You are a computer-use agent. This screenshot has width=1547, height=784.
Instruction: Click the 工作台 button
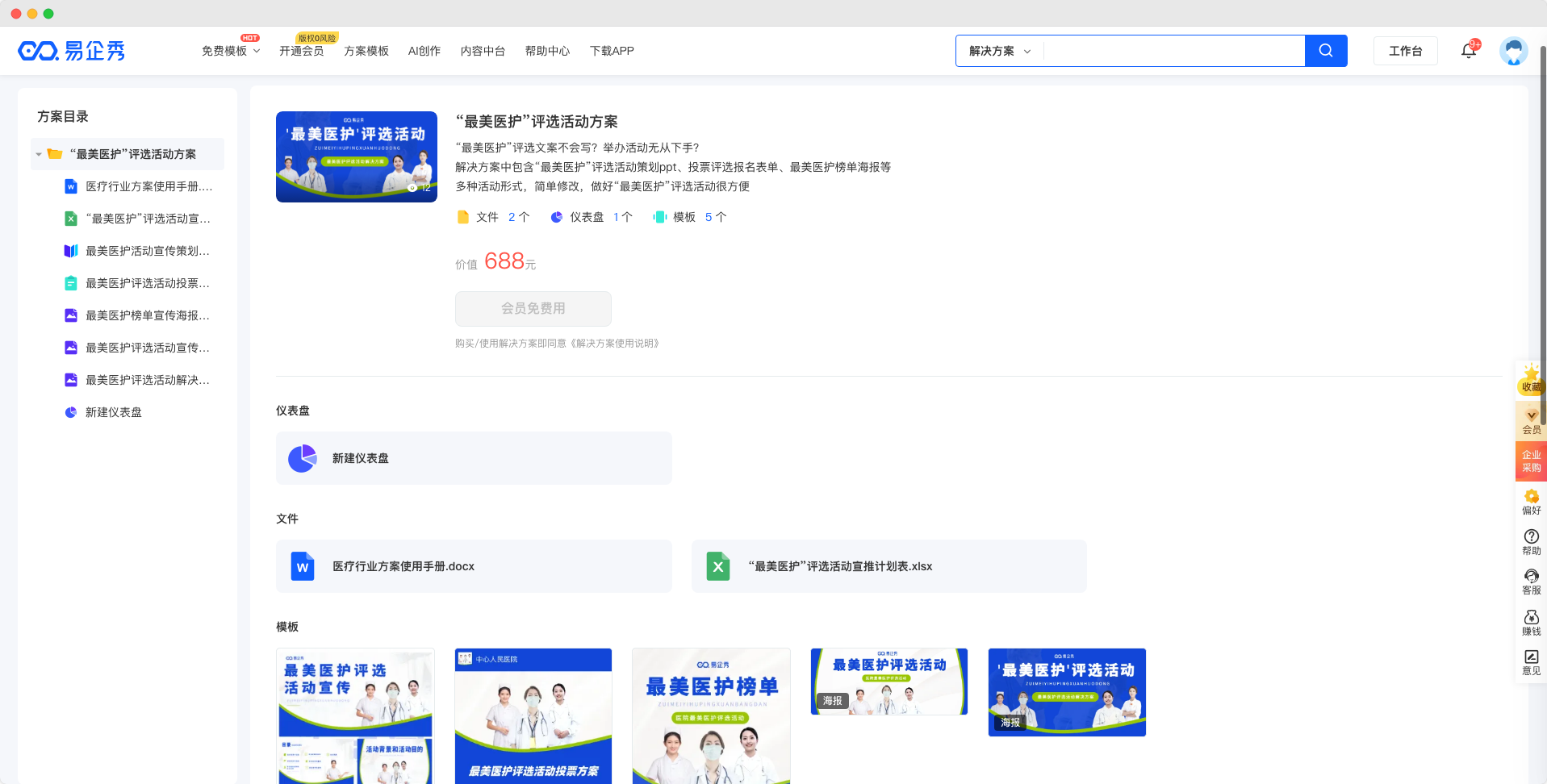1406,51
